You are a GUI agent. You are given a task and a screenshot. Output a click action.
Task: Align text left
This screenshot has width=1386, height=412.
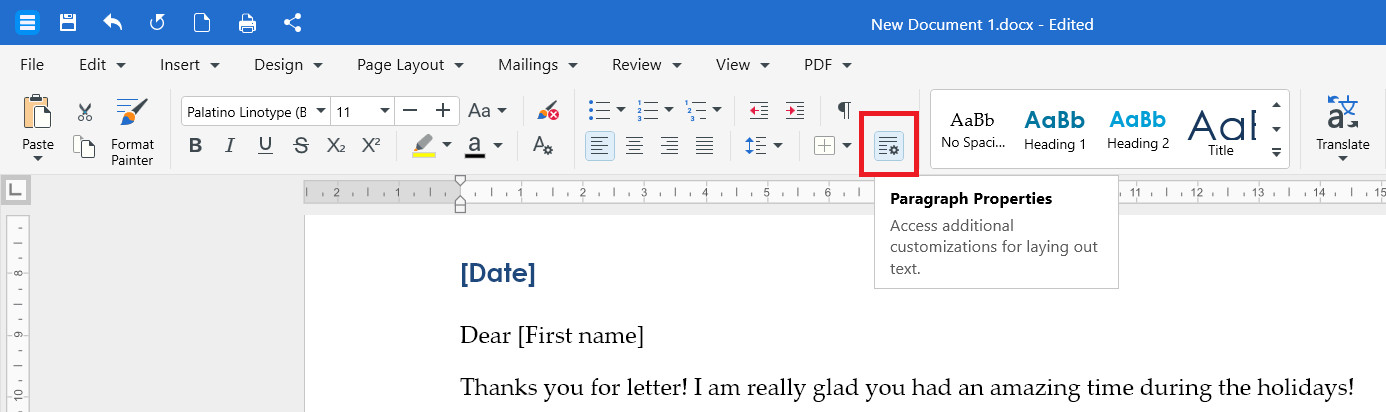tap(600, 146)
